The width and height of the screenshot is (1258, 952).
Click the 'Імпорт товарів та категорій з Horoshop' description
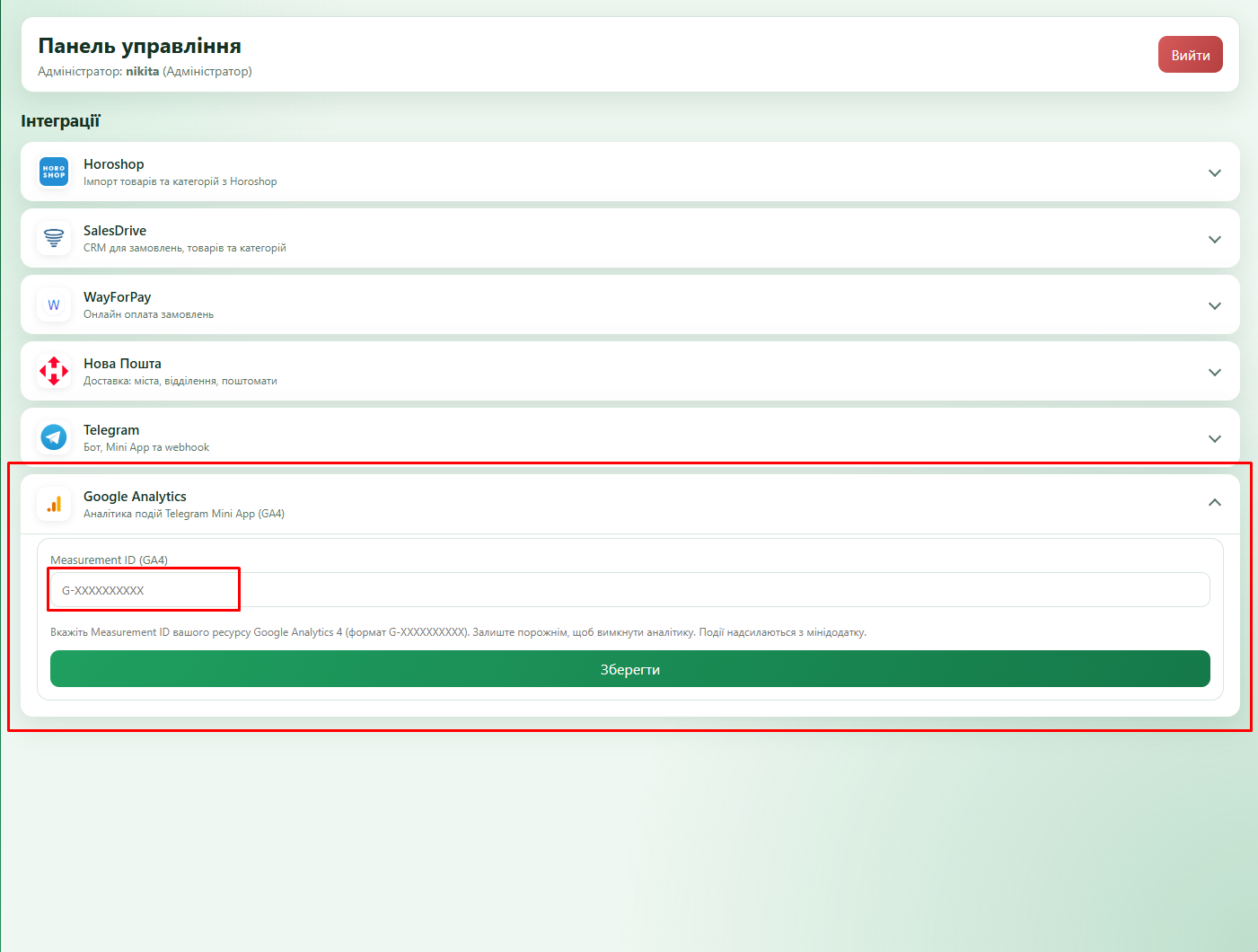coord(180,181)
